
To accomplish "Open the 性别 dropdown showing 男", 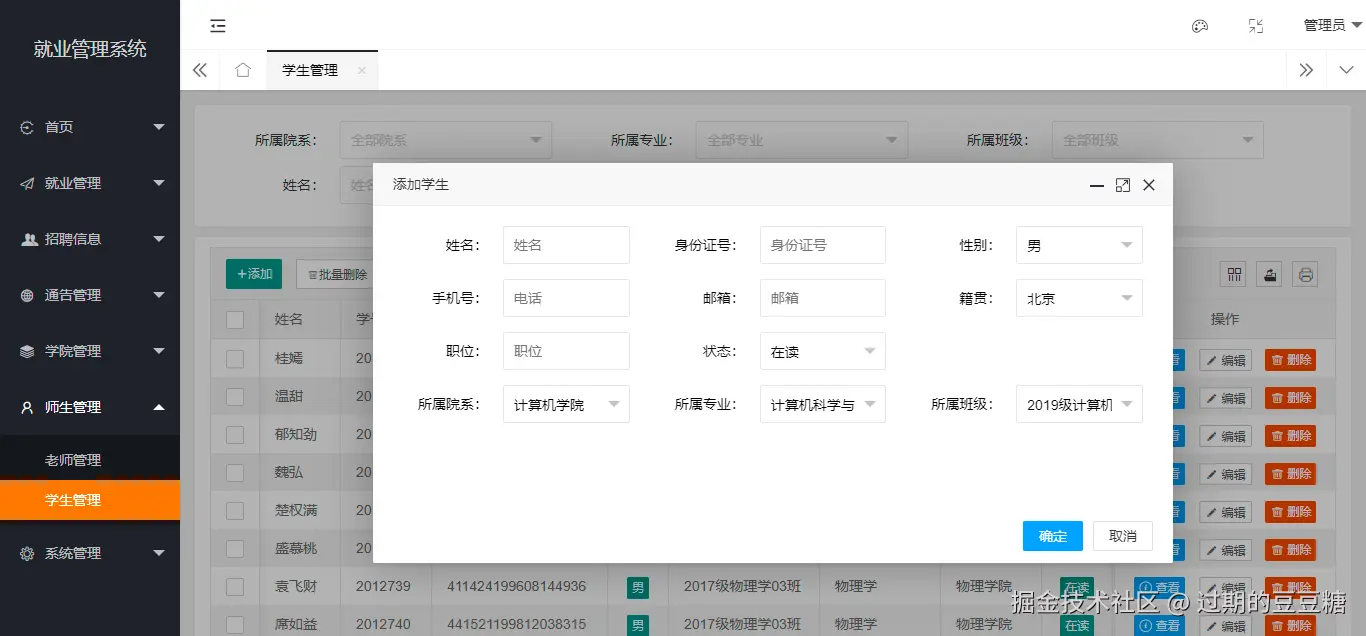I will (1079, 245).
